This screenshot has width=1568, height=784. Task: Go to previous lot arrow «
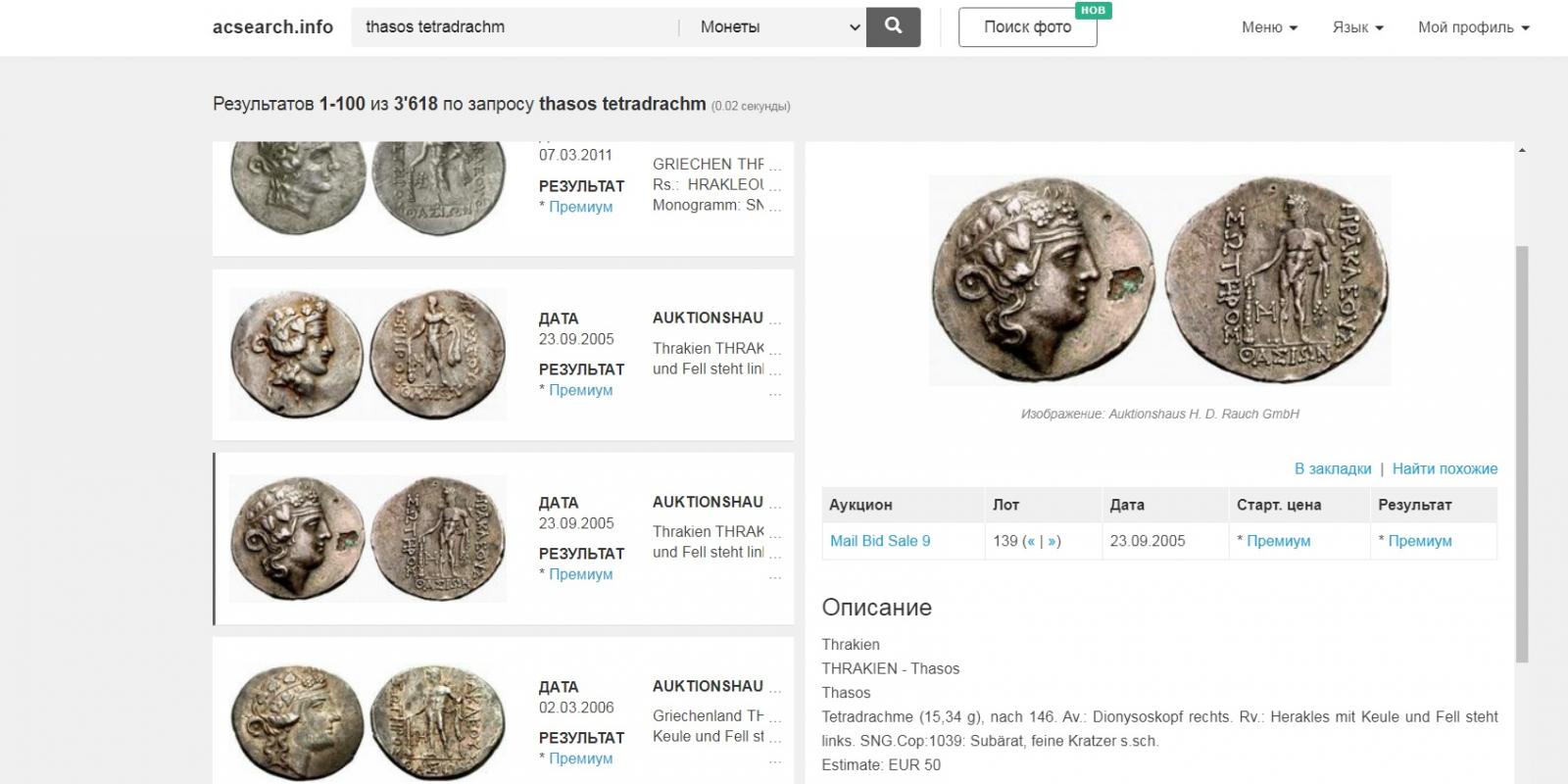(1031, 541)
